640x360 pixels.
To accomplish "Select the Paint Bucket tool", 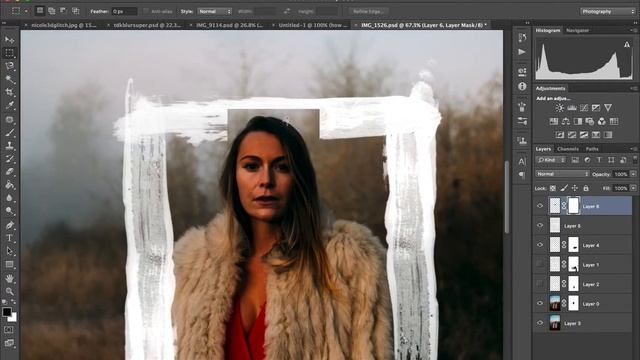I will coord(9,184).
